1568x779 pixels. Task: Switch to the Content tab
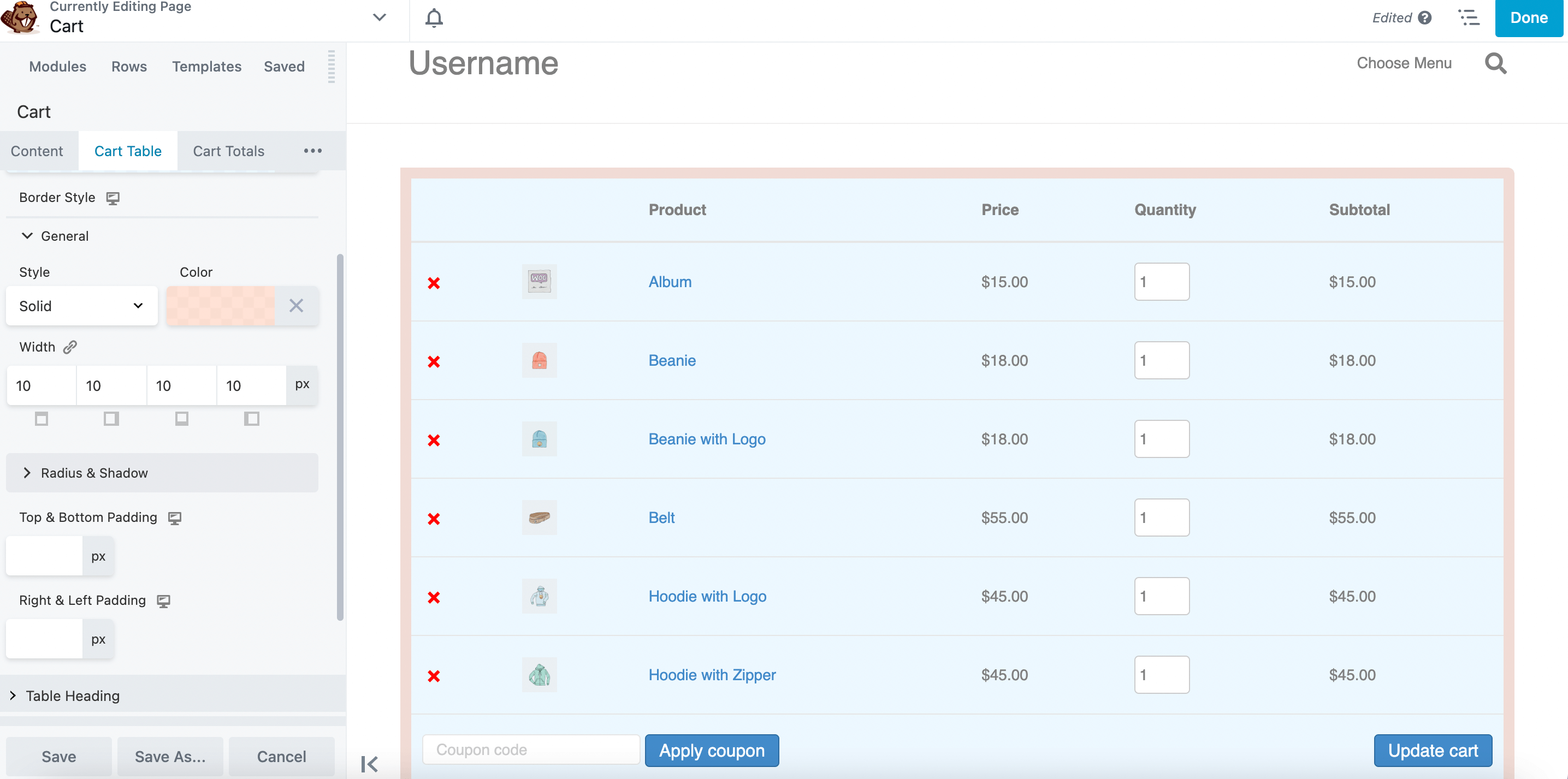coord(37,150)
